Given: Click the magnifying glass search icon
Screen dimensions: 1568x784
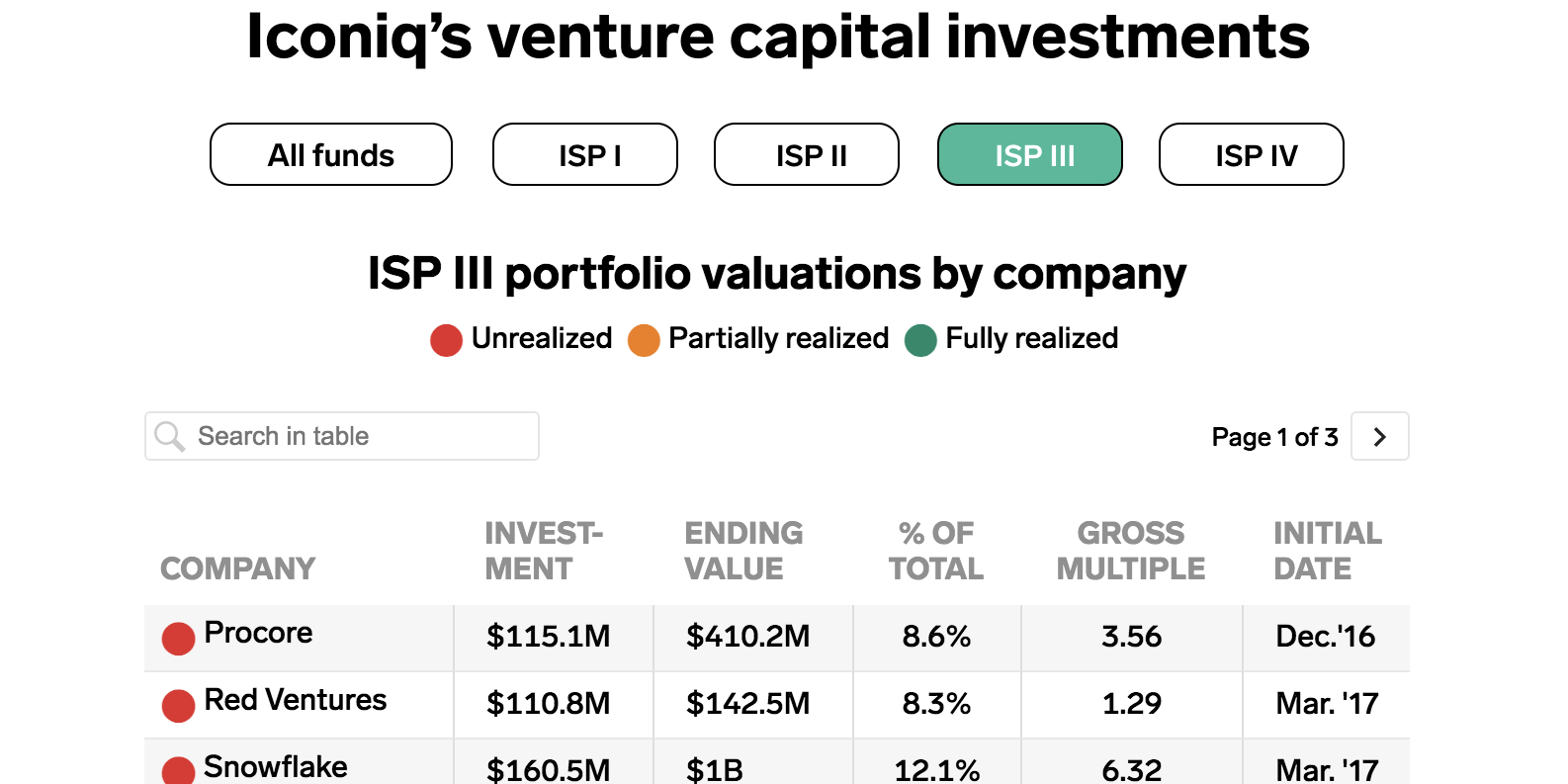Looking at the screenshot, I should click(170, 437).
